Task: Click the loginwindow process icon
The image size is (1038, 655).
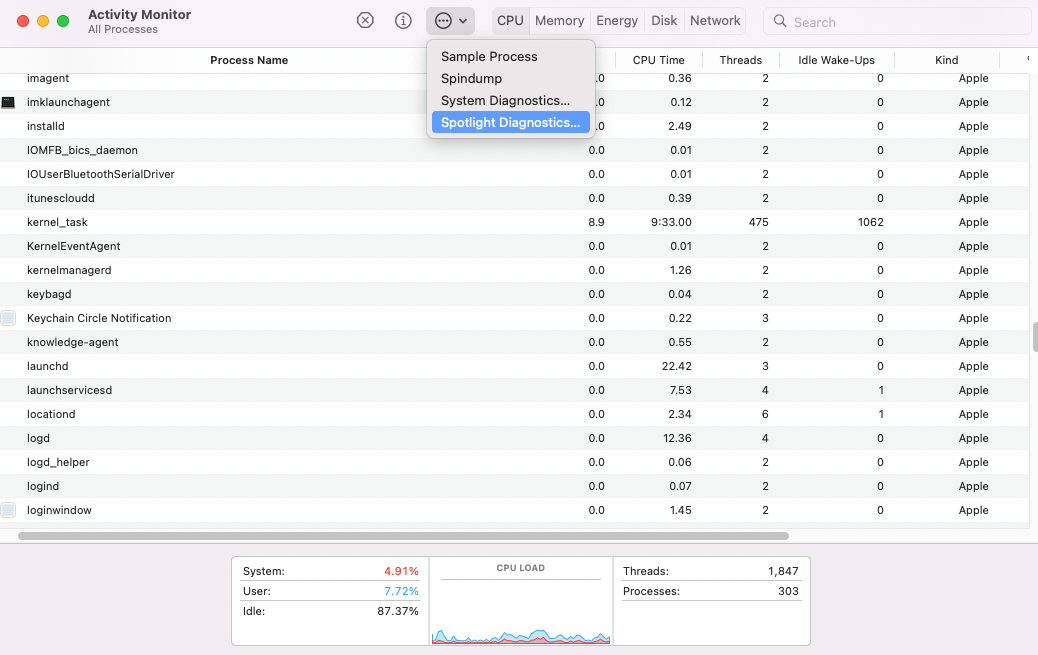Action: (x=8, y=510)
